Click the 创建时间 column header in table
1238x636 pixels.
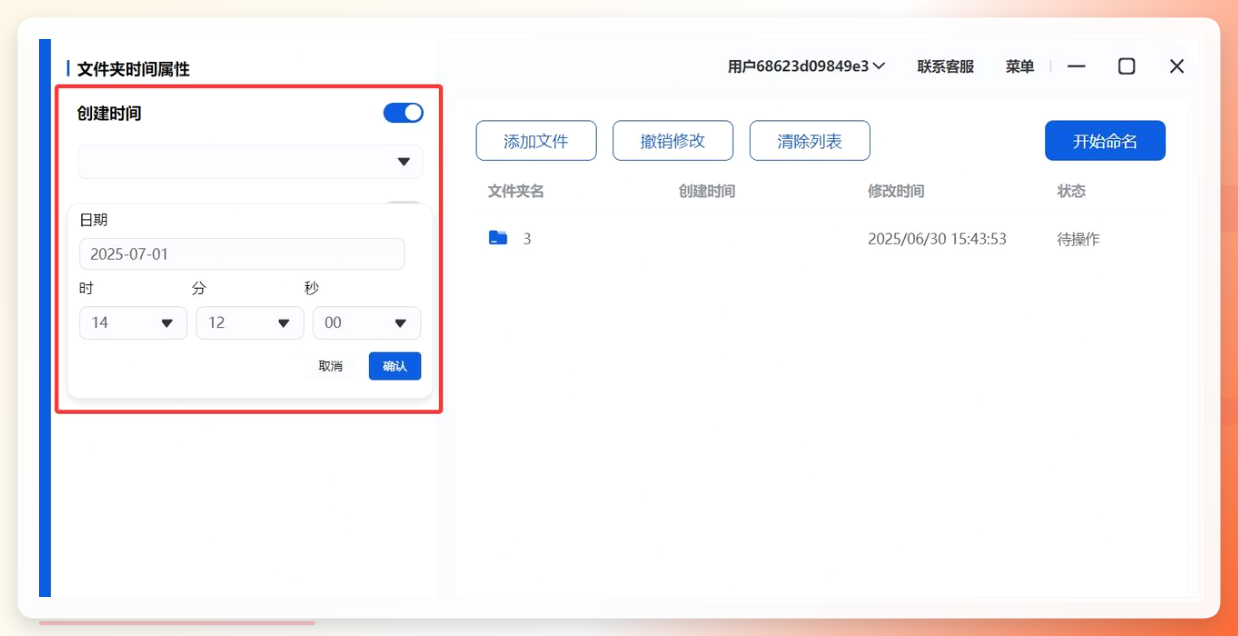tap(707, 191)
